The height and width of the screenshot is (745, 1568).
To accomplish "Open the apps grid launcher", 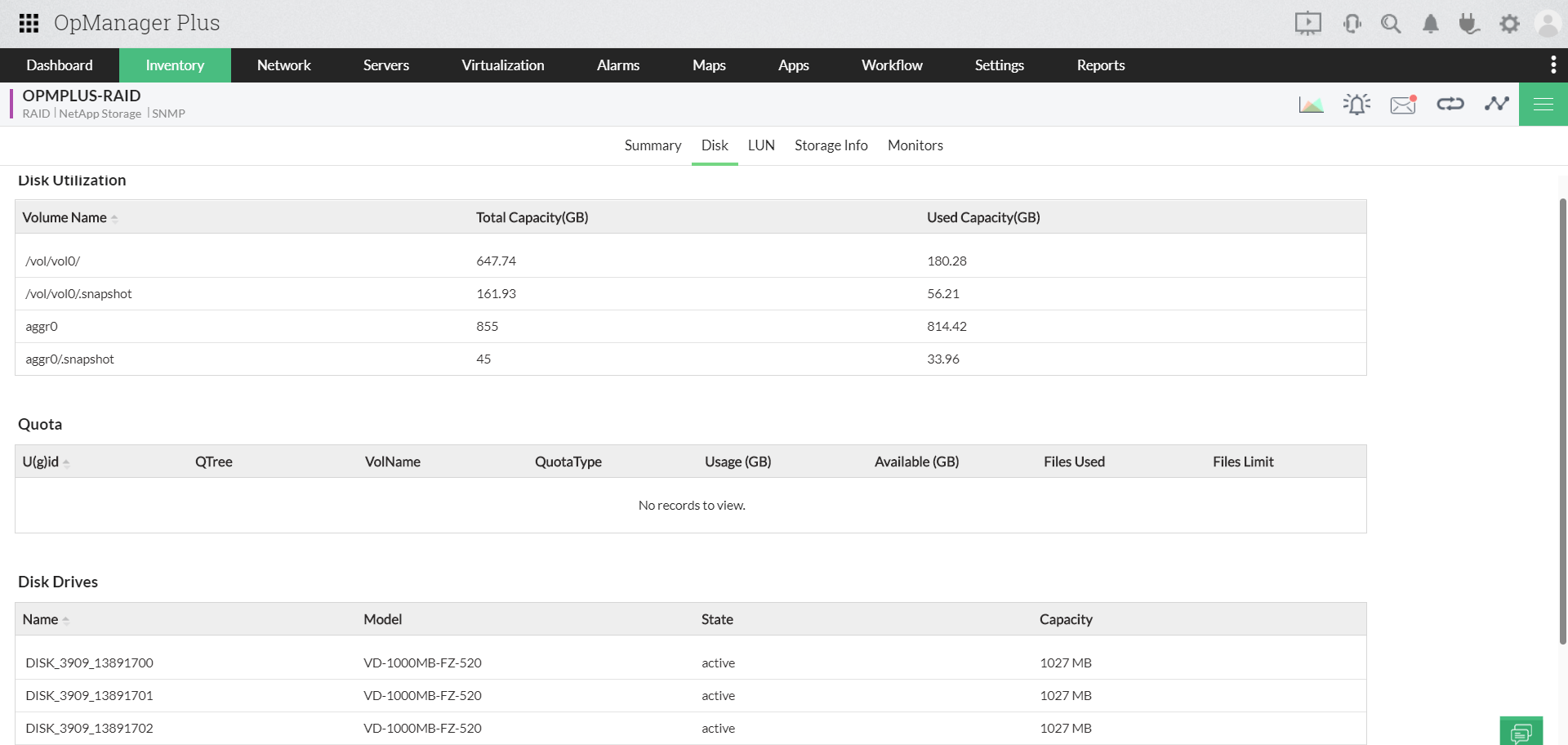I will 28,24.
